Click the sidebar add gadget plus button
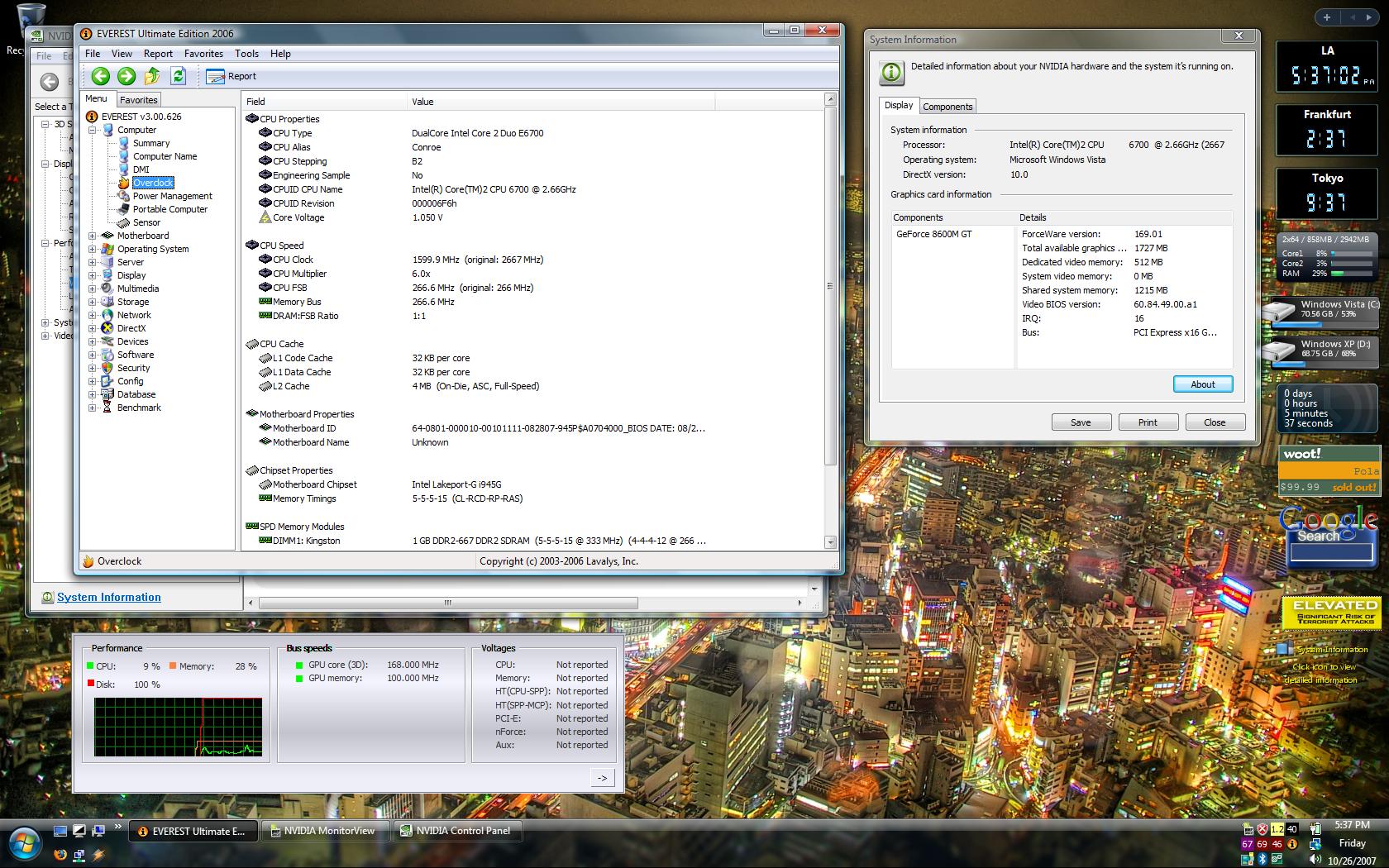Screen dimensions: 1389x868 coord(1327,17)
